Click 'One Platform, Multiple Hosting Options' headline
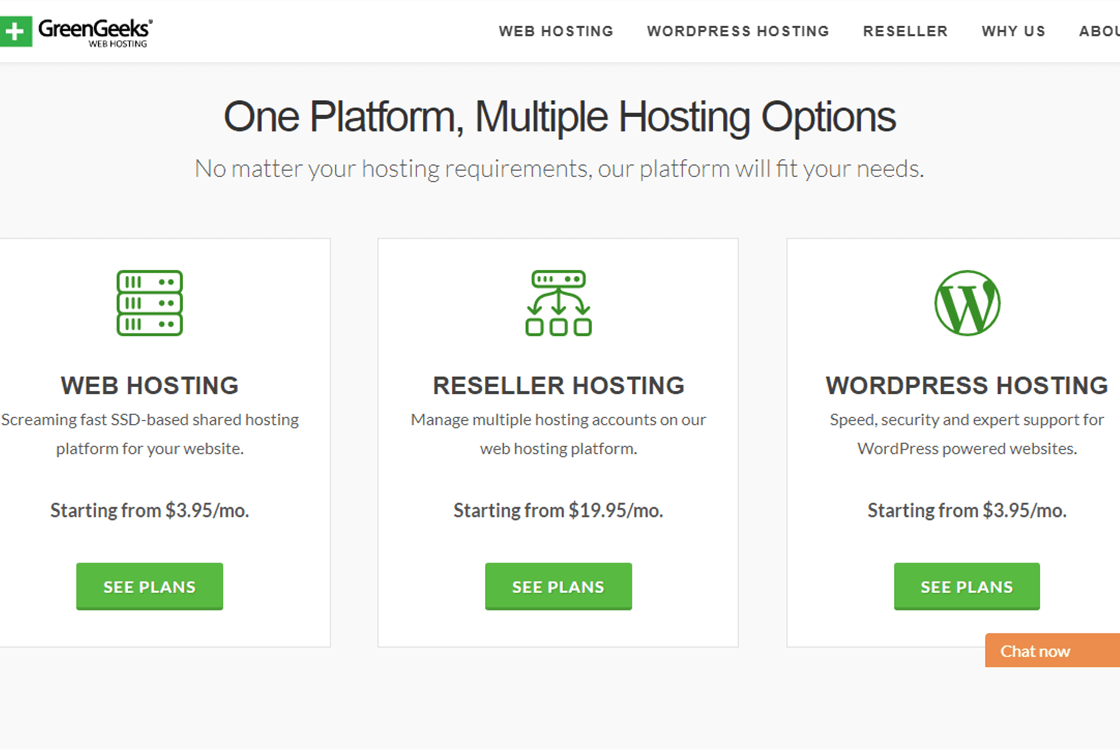Viewport: 1120px width, 750px height. pos(559,116)
